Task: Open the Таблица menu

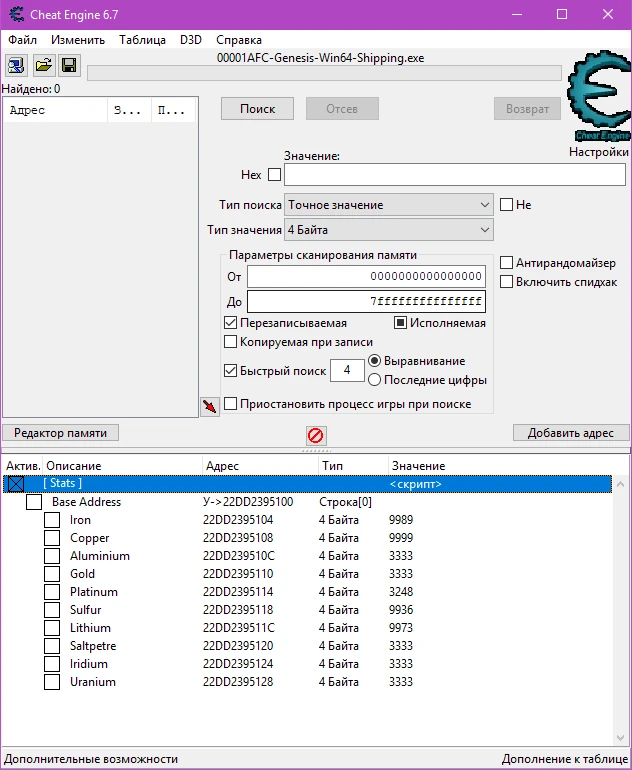Action: (142, 40)
